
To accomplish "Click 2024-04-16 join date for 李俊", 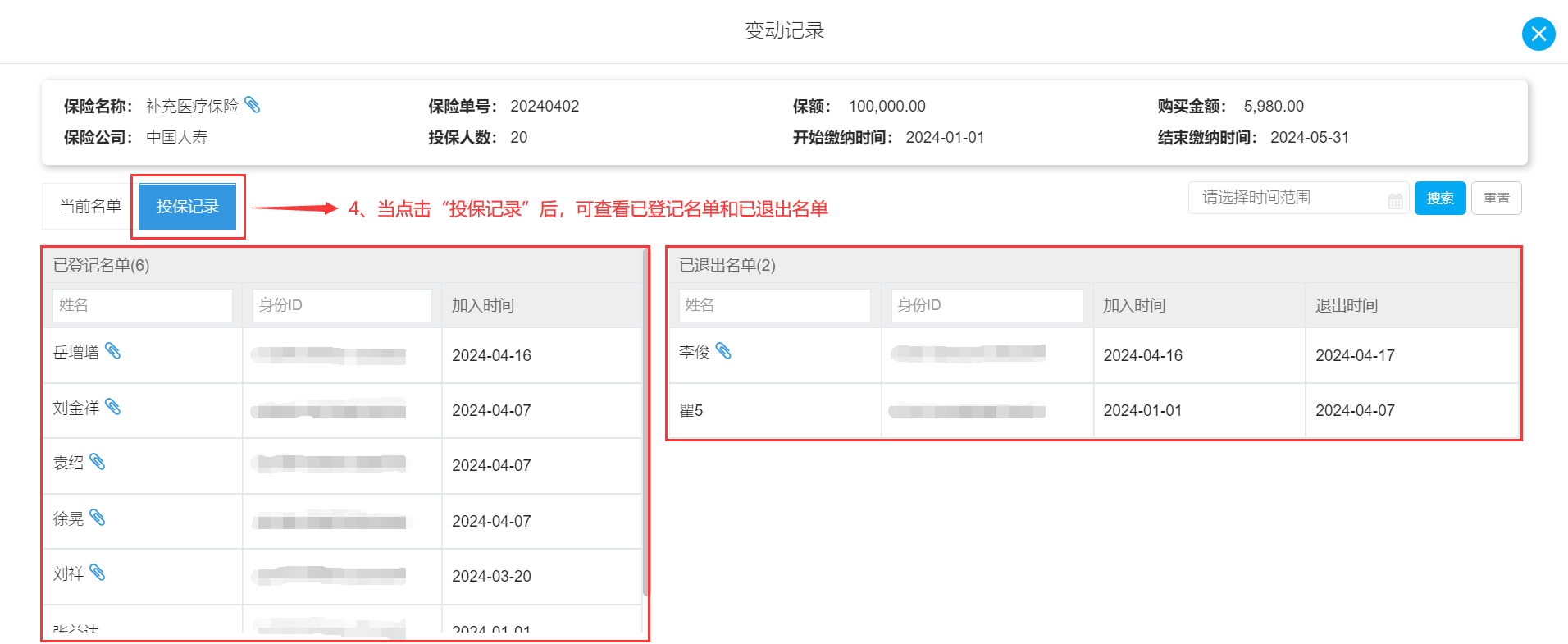I will point(1143,355).
